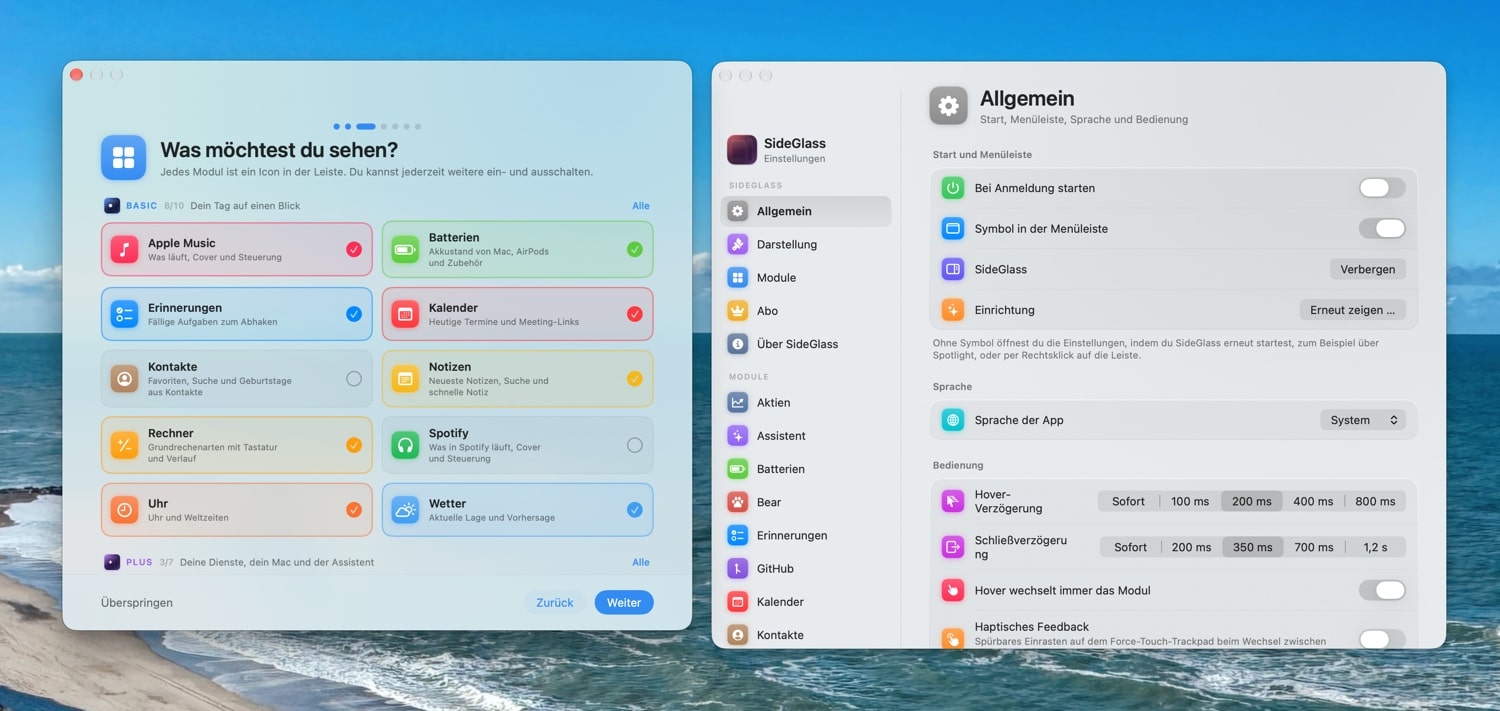Screen dimensions: 1500x711
Task: Click the last onboarding page indicator dot
Action: (x=418, y=127)
